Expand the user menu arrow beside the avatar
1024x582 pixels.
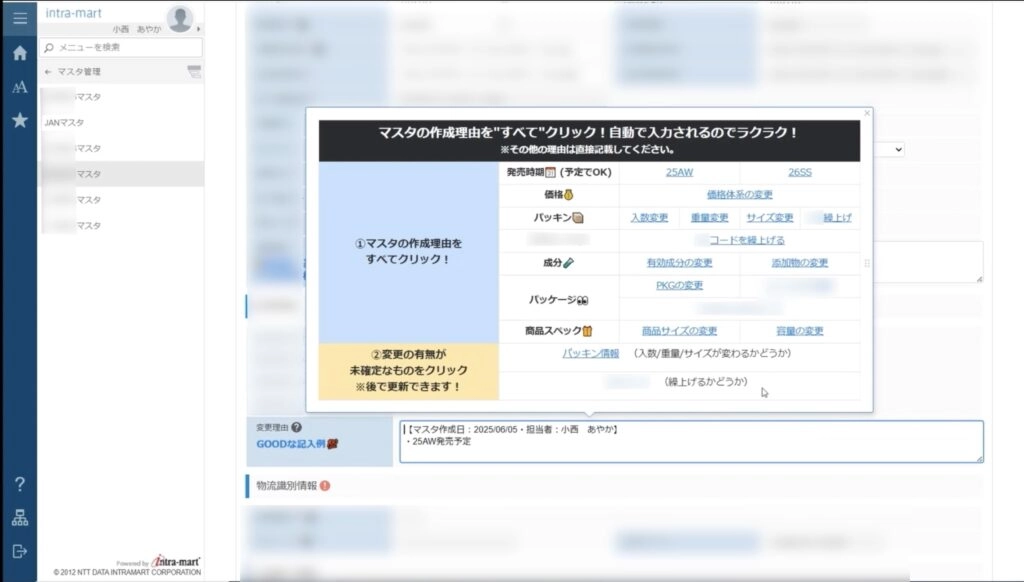coord(199,29)
